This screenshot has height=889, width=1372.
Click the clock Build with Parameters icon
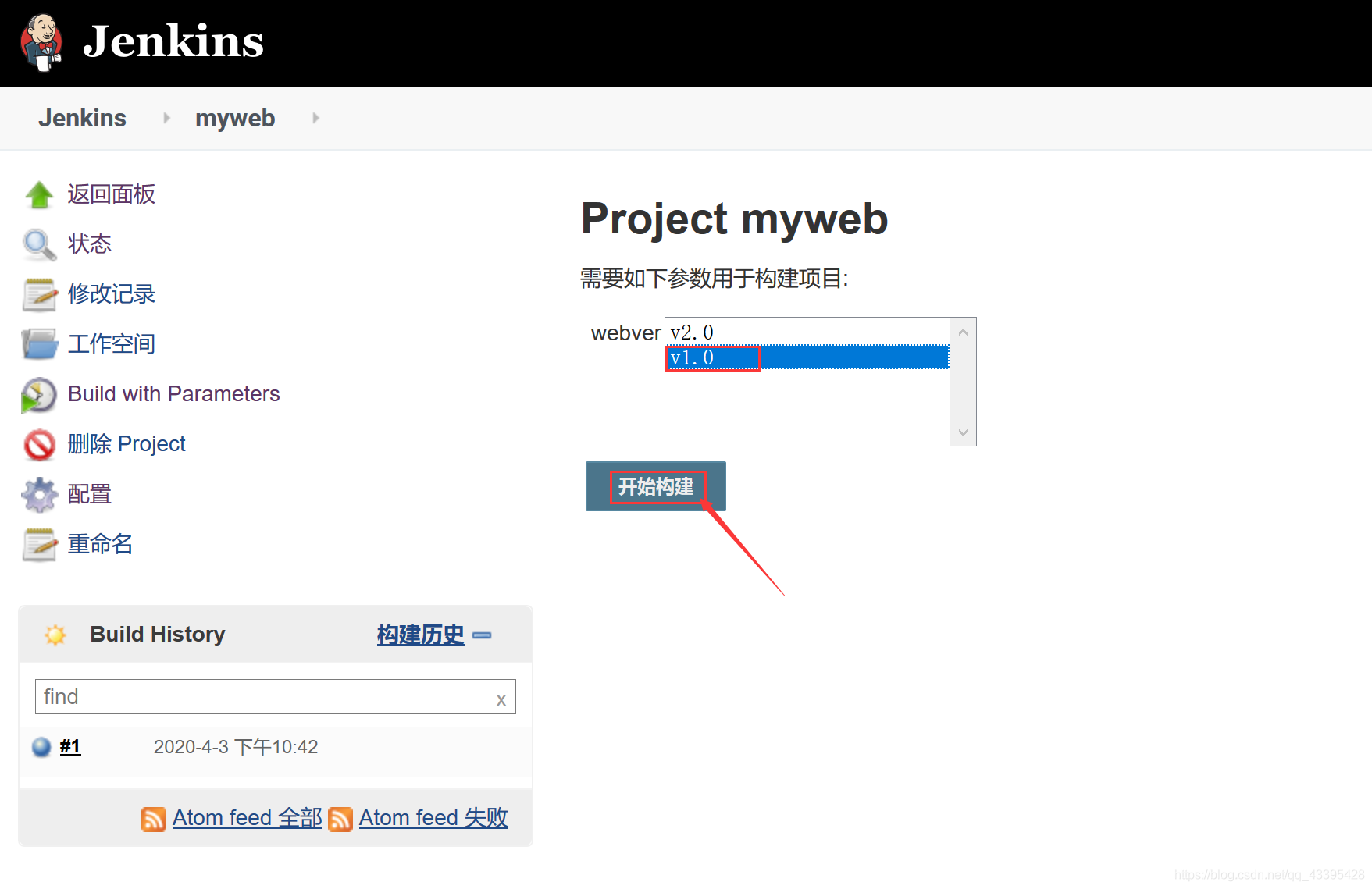(x=39, y=395)
